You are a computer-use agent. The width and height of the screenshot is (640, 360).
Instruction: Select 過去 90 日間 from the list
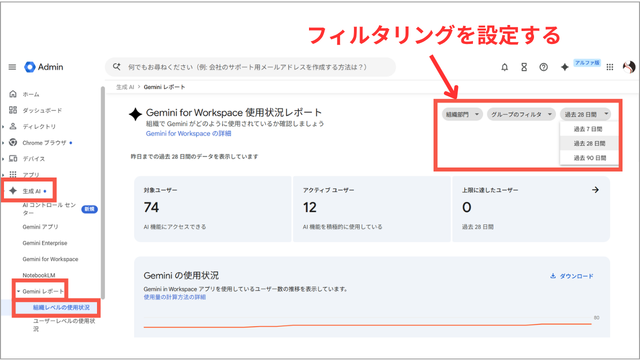coord(589,158)
